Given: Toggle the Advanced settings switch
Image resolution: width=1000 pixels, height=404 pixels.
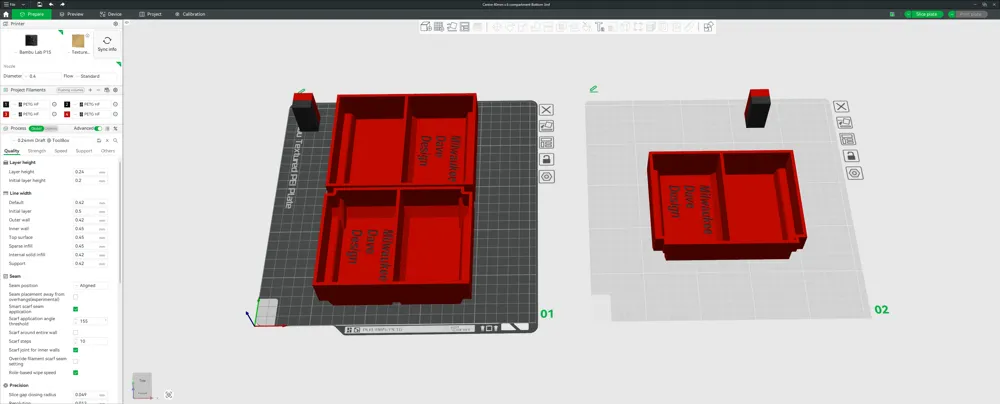Looking at the screenshot, I should 98,128.
